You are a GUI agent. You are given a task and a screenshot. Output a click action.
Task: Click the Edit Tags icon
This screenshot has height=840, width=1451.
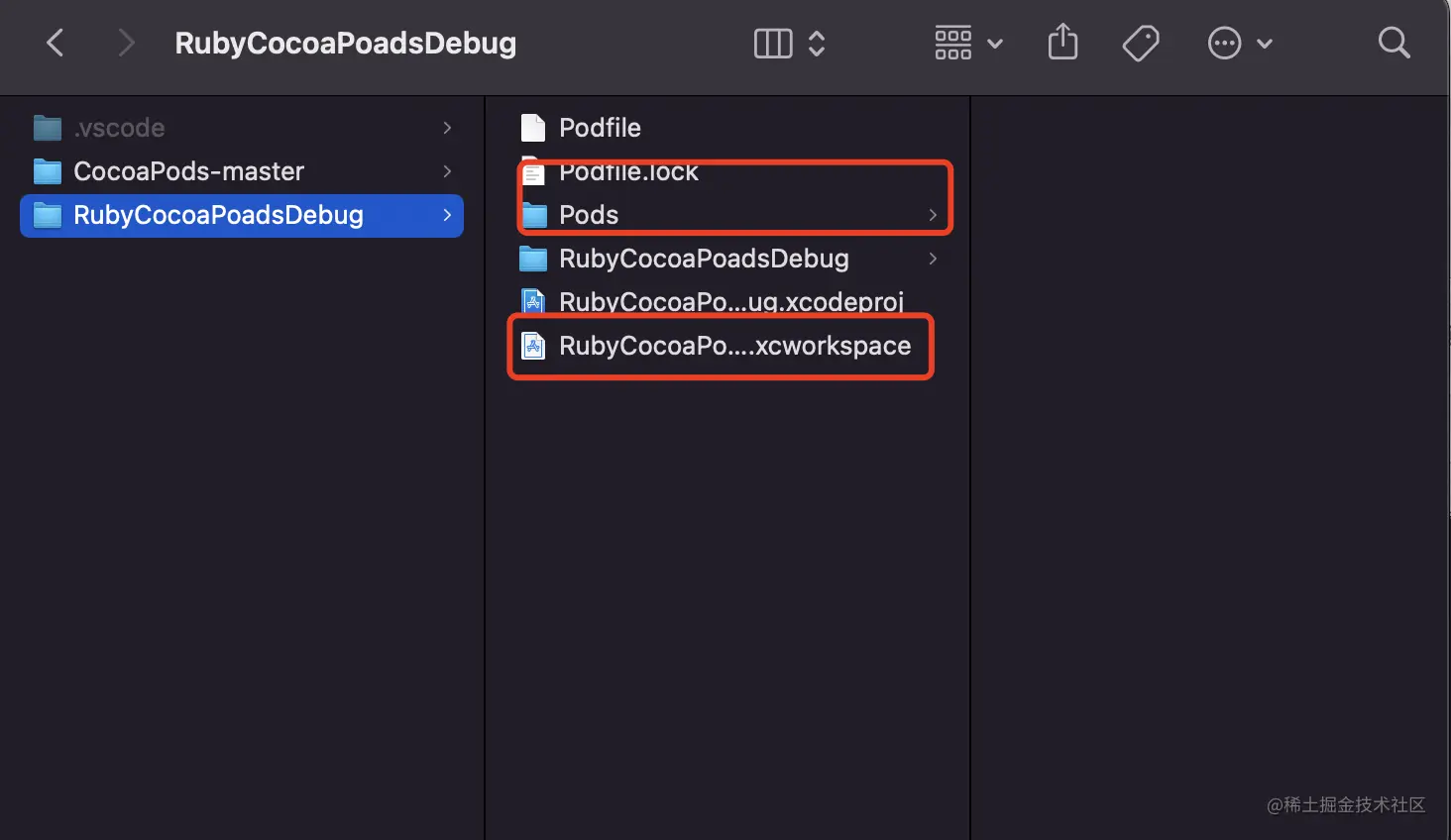[x=1141, y=43]
